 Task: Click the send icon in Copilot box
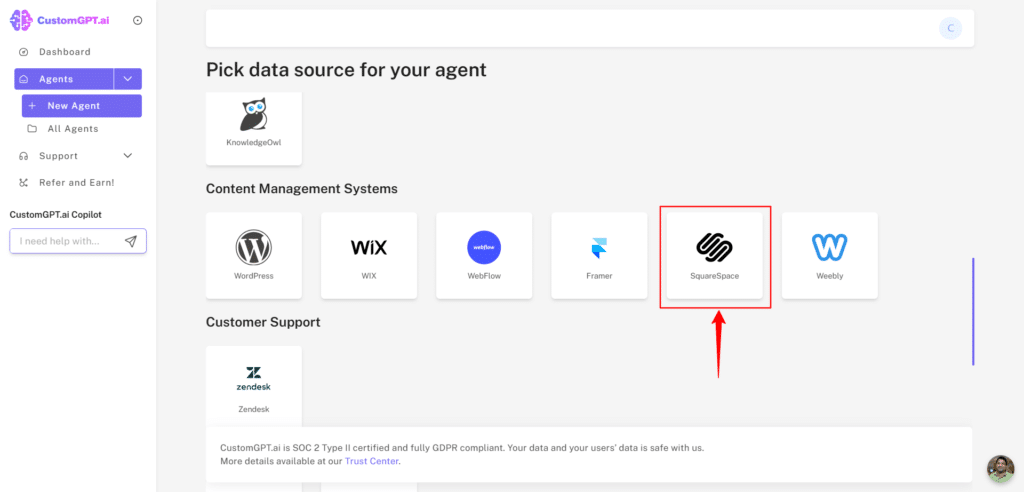(131, 241)
